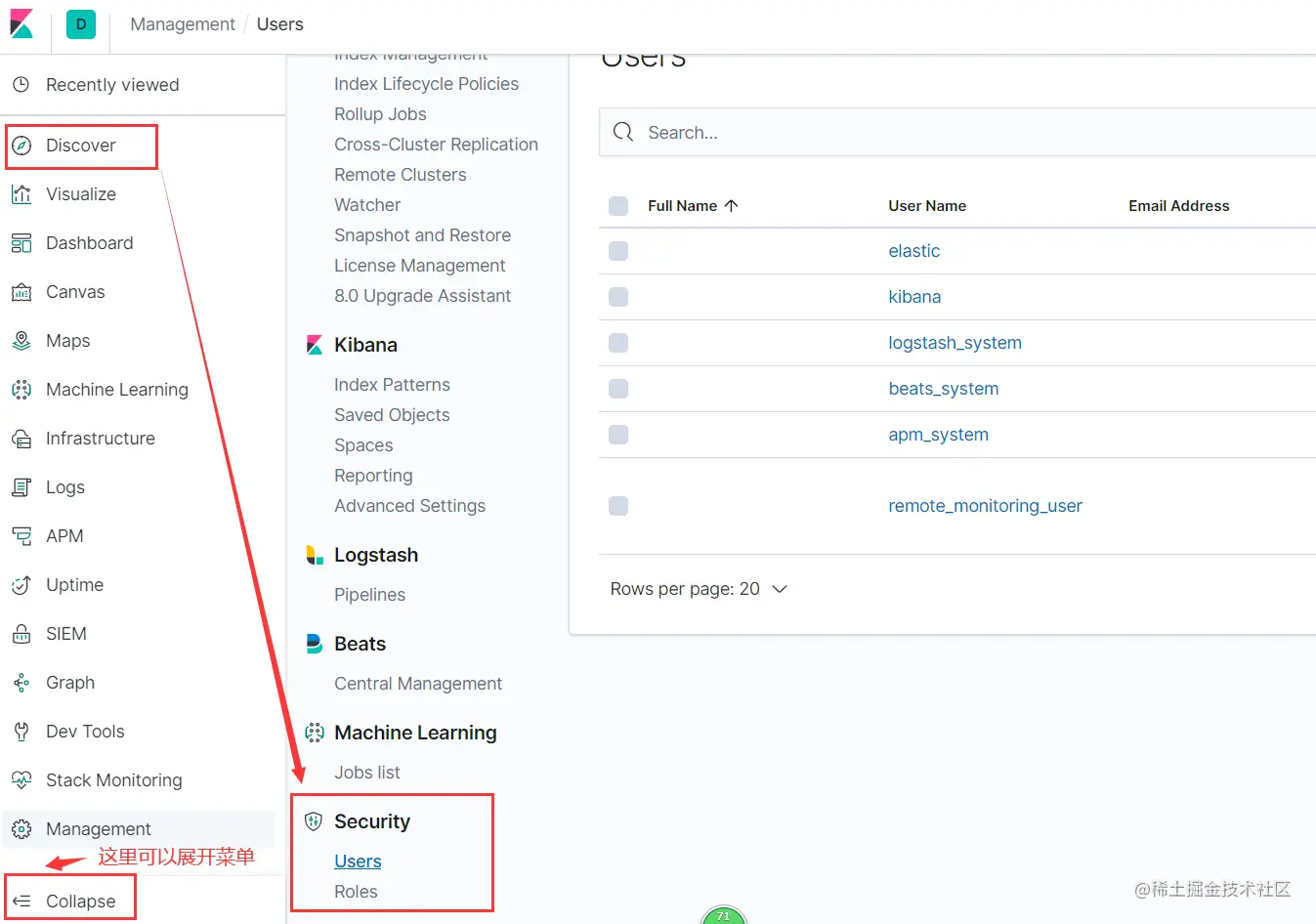
Task: Click the Graph icon
Action: pos(21,683)
